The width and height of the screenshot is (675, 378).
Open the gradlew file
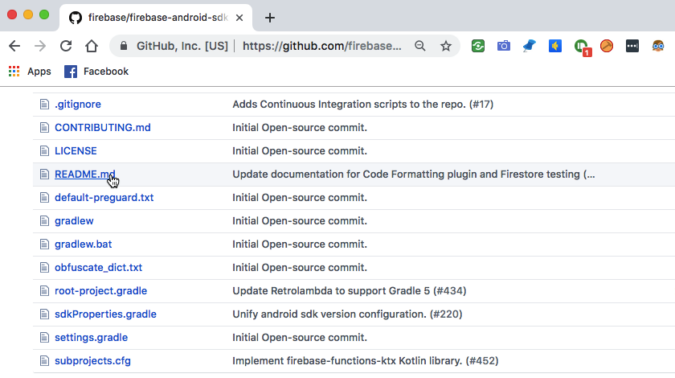tap(74, 221)
